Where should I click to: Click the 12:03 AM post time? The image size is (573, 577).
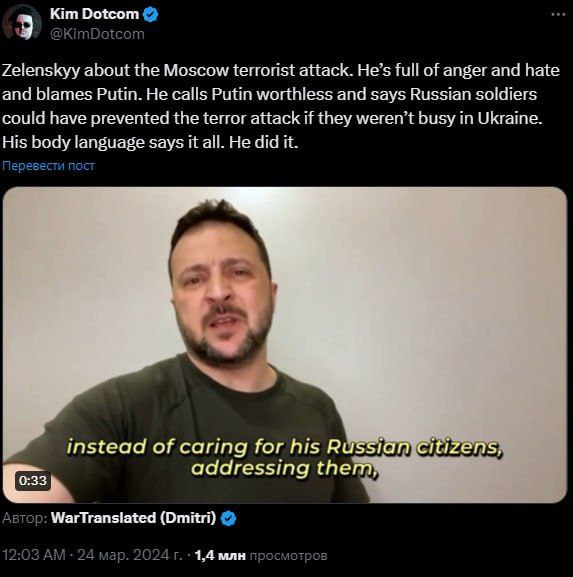tap(34, 555)
